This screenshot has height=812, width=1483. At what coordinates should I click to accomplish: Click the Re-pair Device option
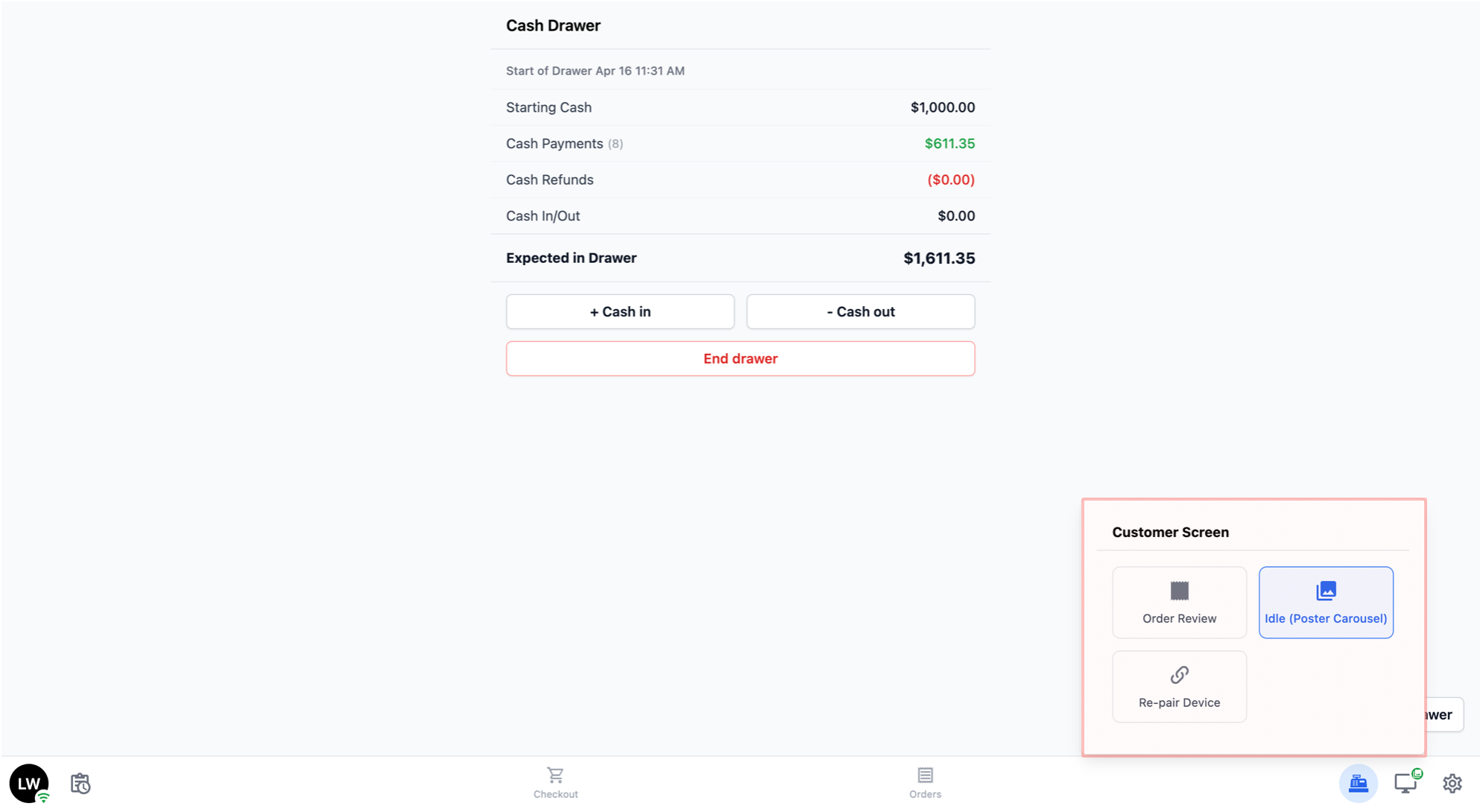(1179, 687)
